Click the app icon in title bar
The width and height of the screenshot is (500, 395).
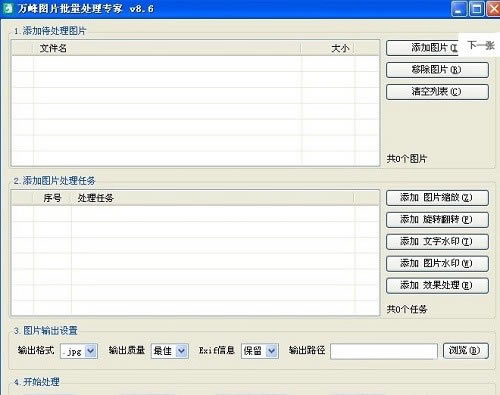click(7, 9)
